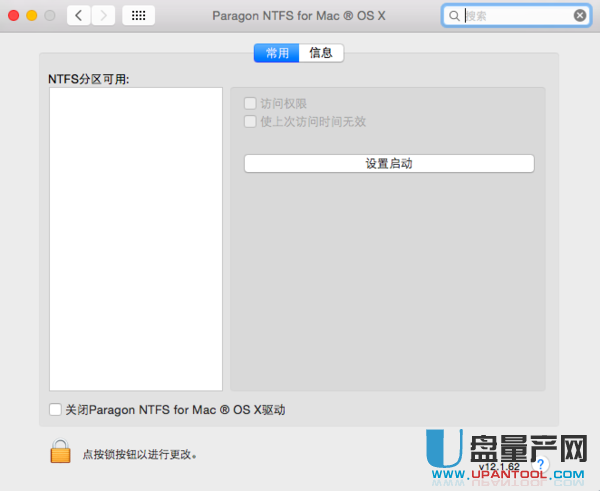Enable the 访问权限 checkbox
Viewport: 600px width, 491px height.
point(250,103)
